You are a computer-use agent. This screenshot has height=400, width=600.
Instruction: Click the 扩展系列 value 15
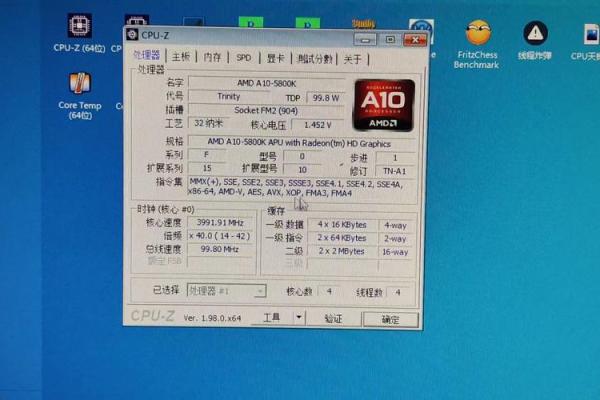[x=207, y=168]
